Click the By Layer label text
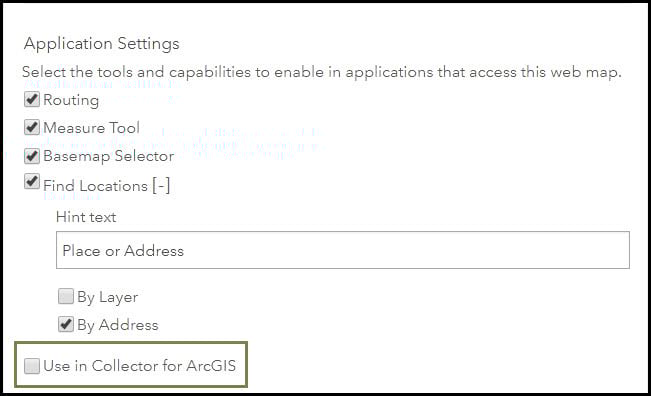651x396 pixels. pyautogui.click(x=108, y=297)
